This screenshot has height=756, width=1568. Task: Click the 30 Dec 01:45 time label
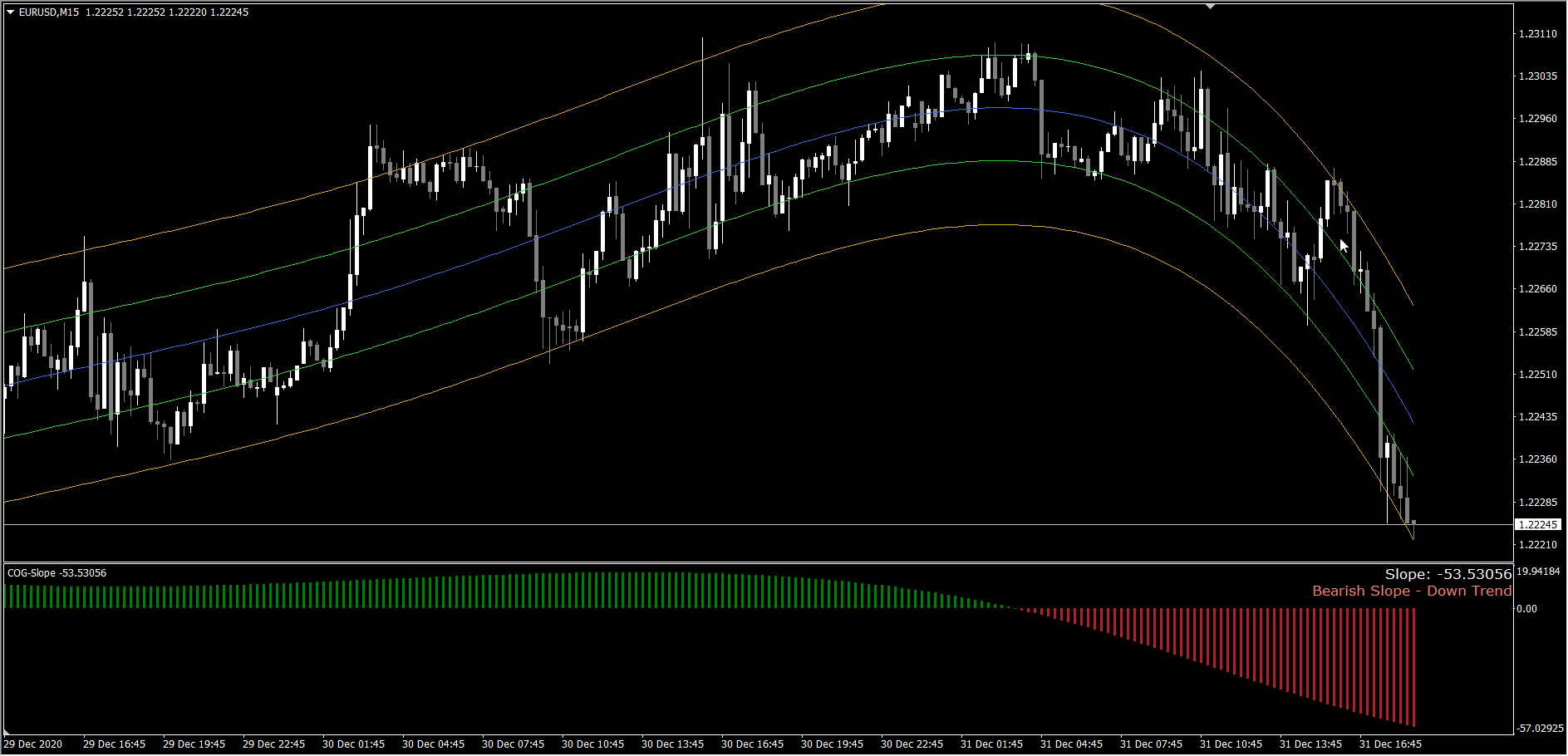[x=354, y=744]
